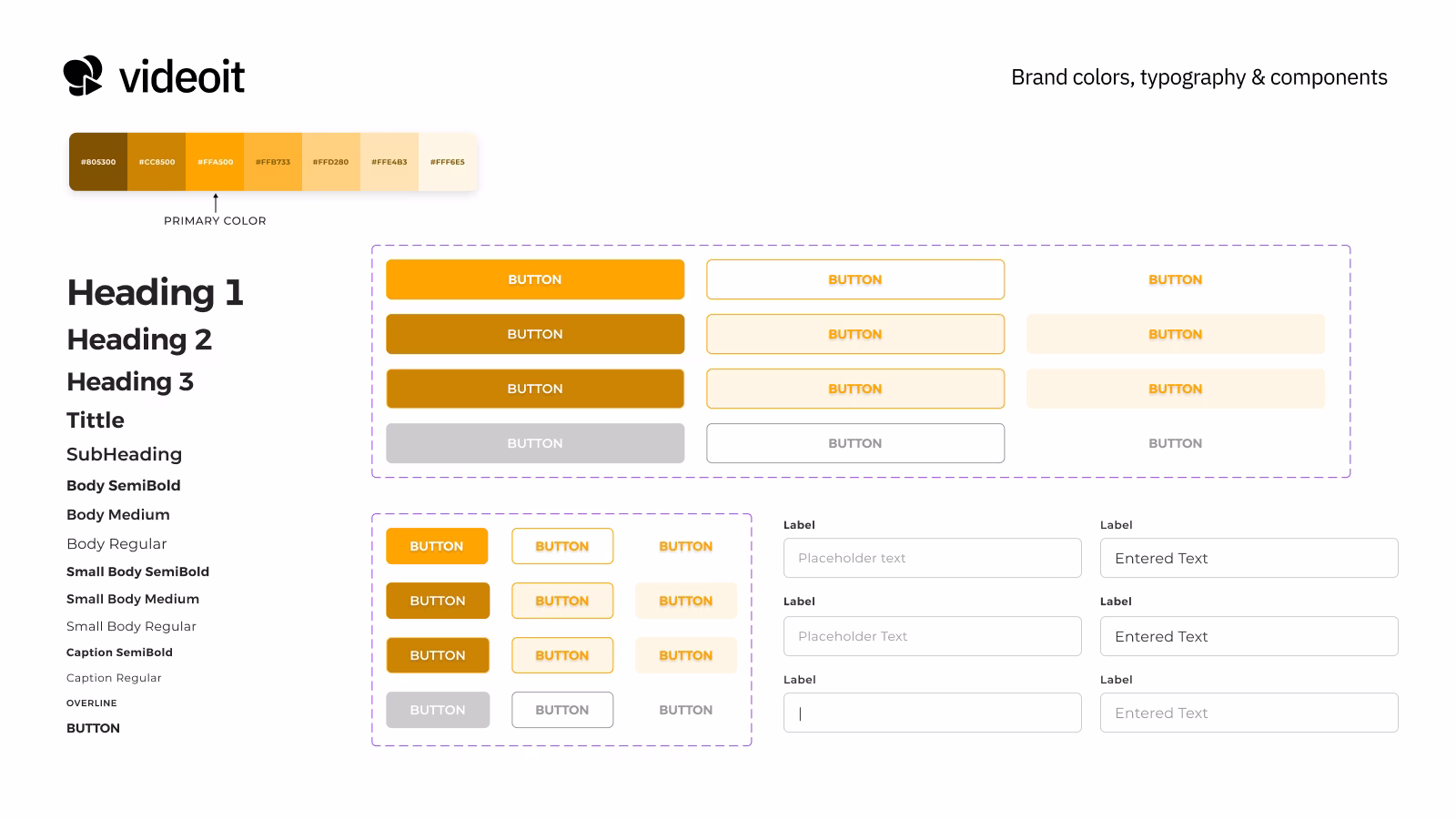Click the large white outlined orange BUTTON
This screenshot has height=819, width=1456.
click(x=855, y=279)
